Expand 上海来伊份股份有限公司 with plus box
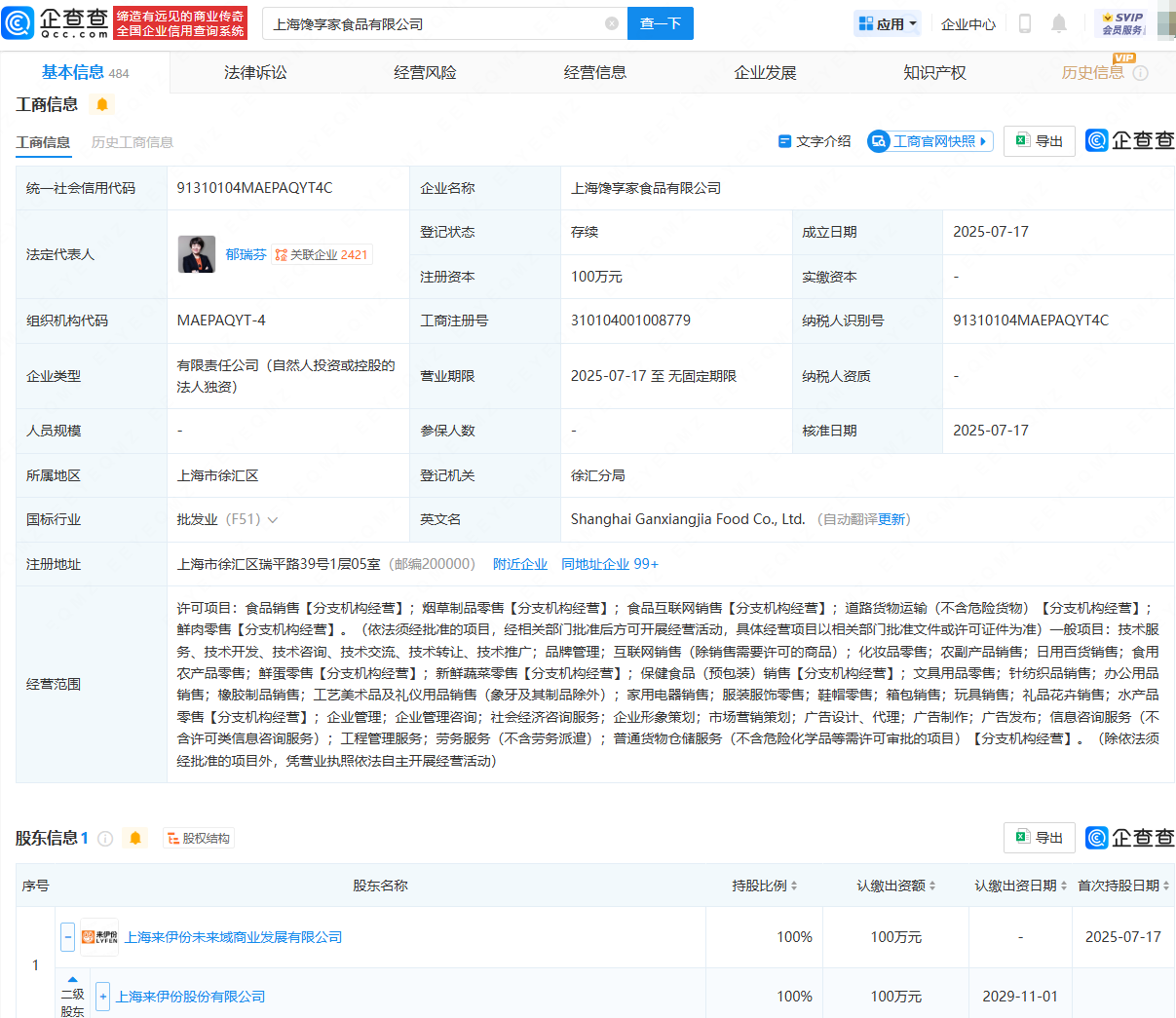This screenshot has height=1018, width=1176. 103,997
